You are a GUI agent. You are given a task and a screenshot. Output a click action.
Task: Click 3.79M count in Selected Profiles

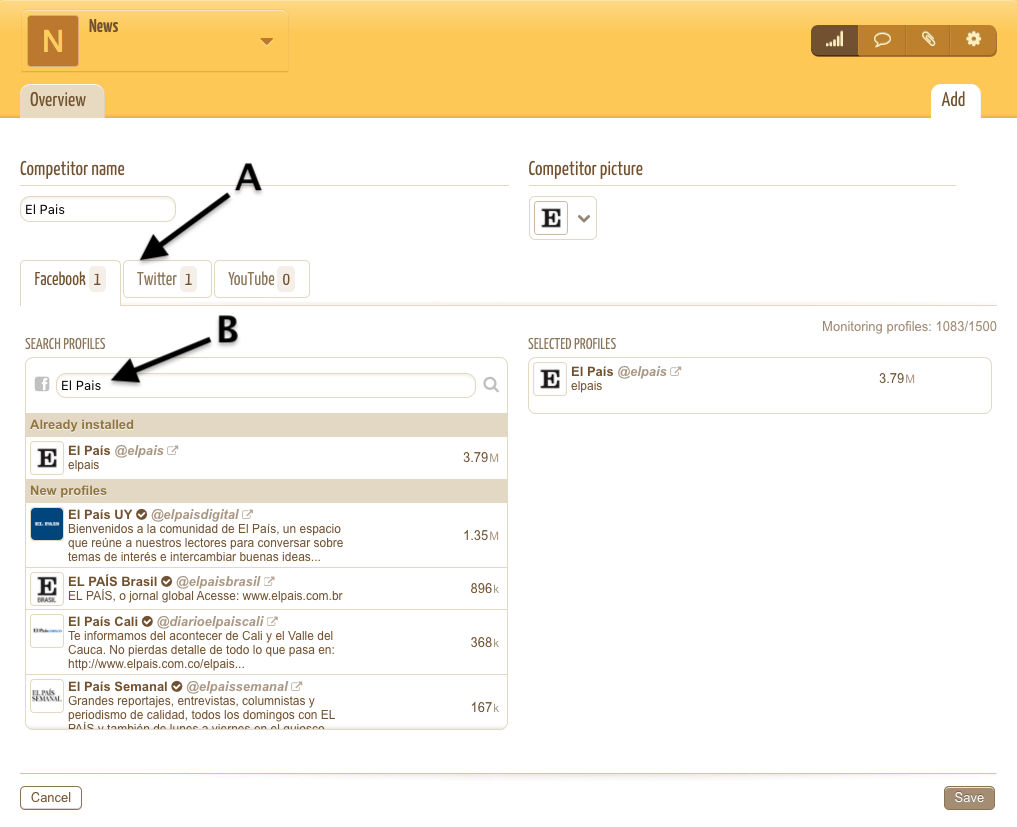click(896, 379)
